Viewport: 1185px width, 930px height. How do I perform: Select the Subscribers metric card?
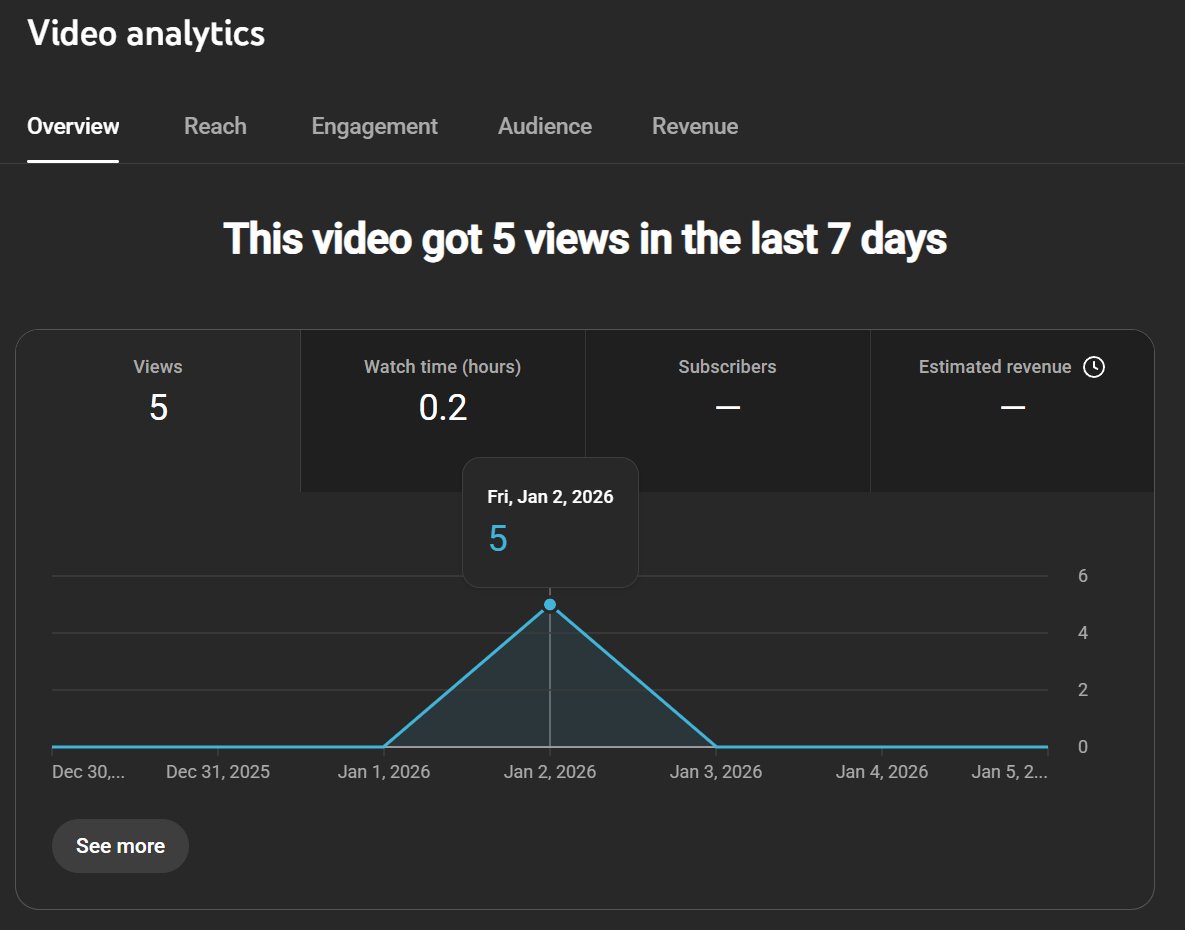[x=727, y=410]
